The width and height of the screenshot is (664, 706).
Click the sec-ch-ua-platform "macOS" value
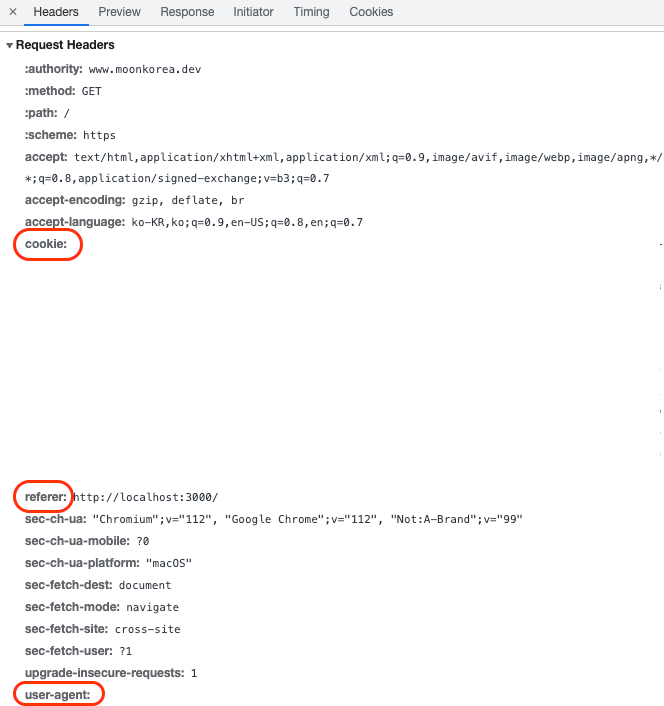(169, 563)
